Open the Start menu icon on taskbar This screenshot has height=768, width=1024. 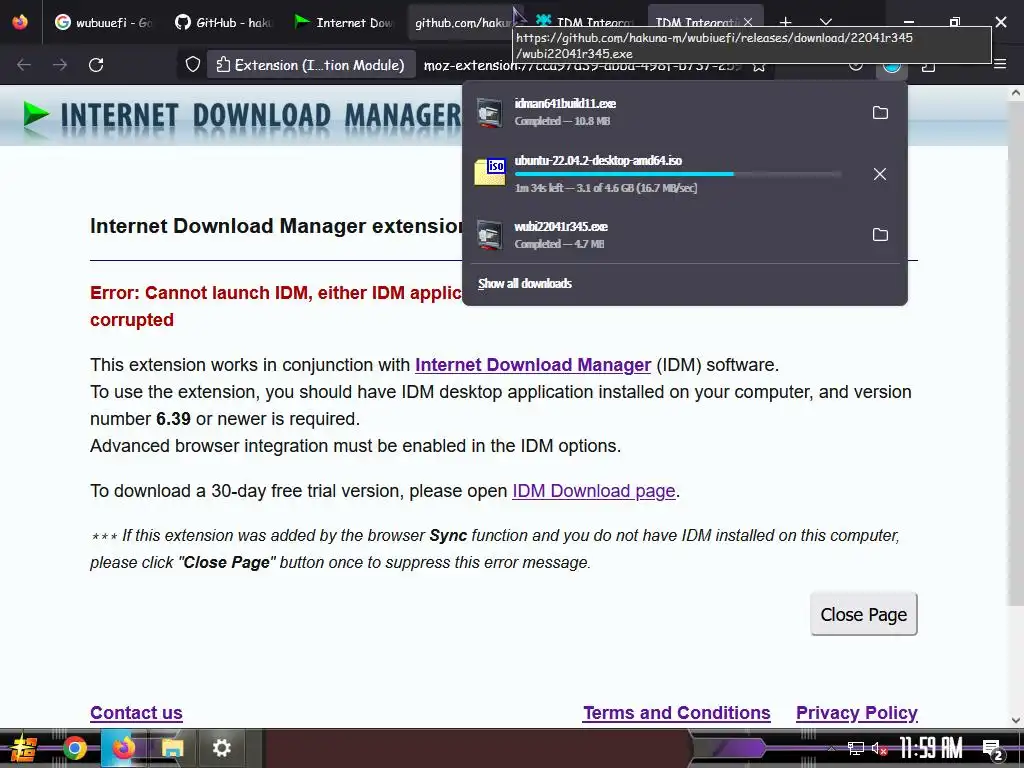click(24, 748)
